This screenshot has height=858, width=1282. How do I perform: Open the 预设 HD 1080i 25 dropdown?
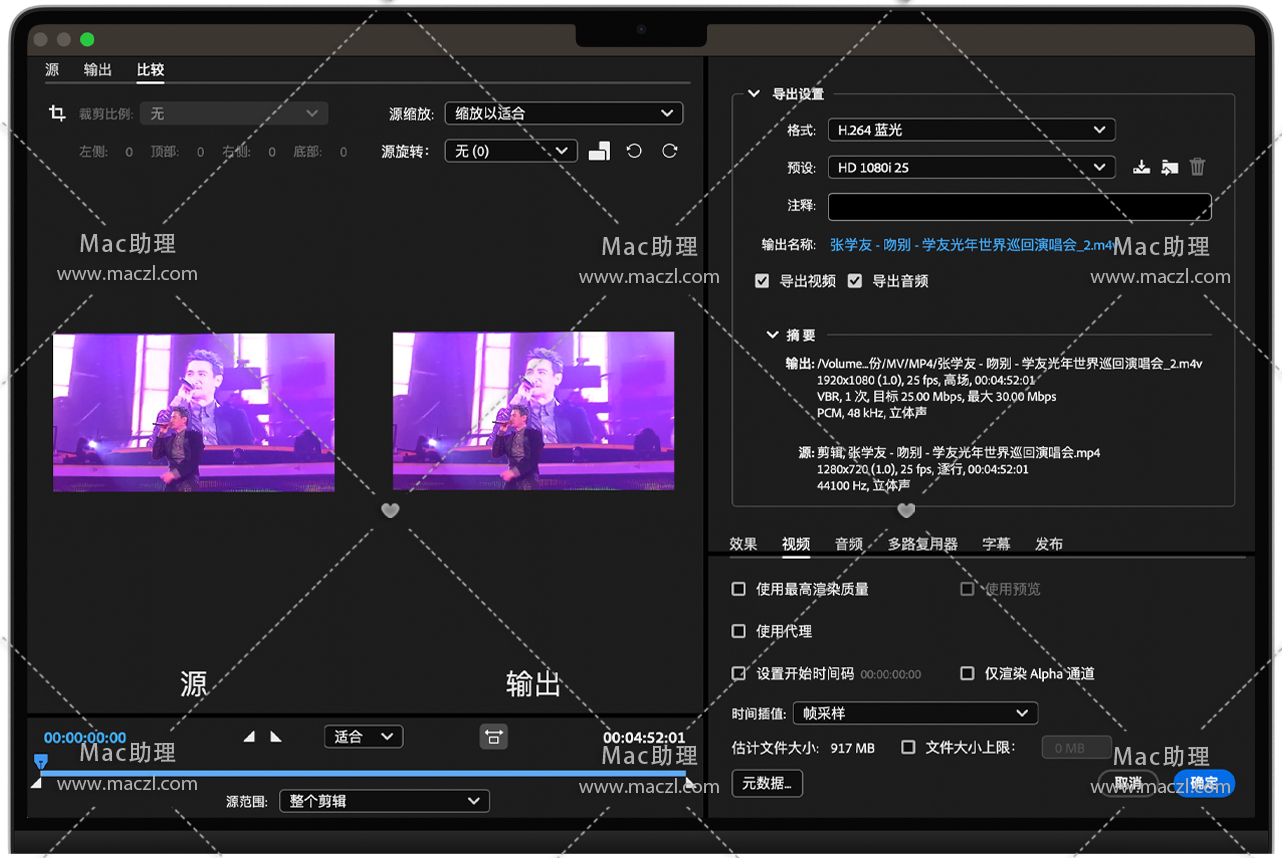(970, 168)
